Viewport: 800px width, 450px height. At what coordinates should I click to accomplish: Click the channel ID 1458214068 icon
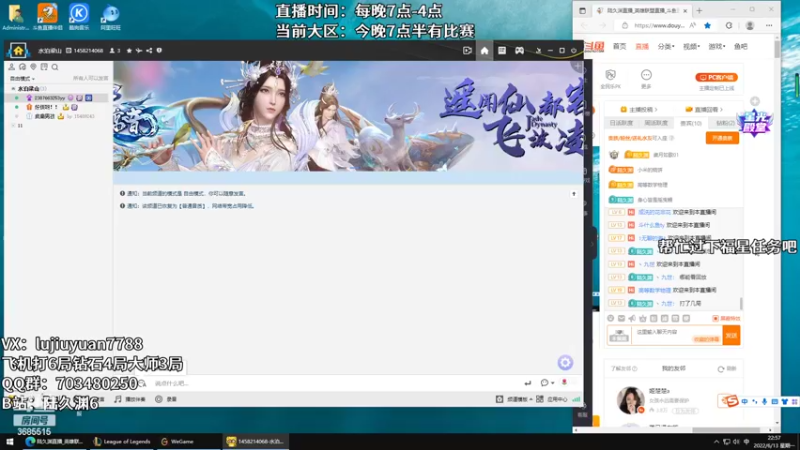click(69, 51)
